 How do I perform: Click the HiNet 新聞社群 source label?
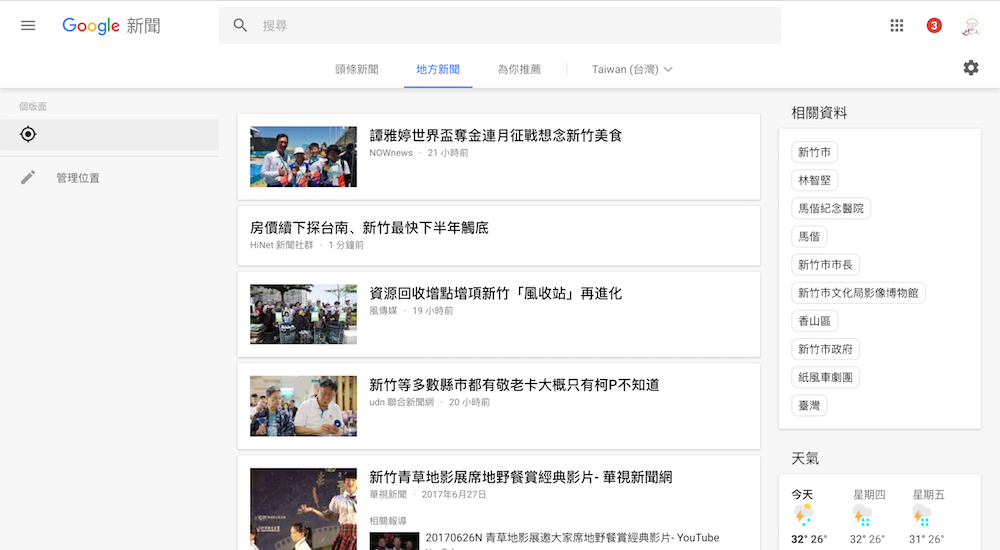pyautogui.click(x=281, y=245)
